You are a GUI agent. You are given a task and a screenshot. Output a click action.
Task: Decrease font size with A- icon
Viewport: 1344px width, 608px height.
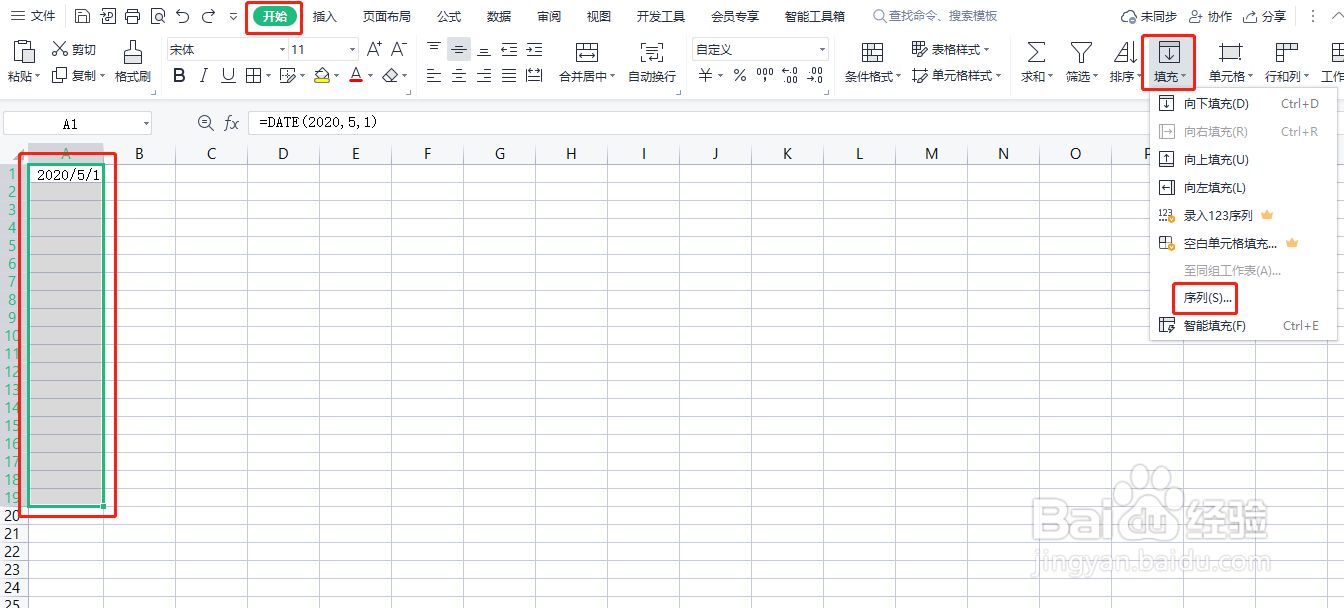(x=398, y=49)
